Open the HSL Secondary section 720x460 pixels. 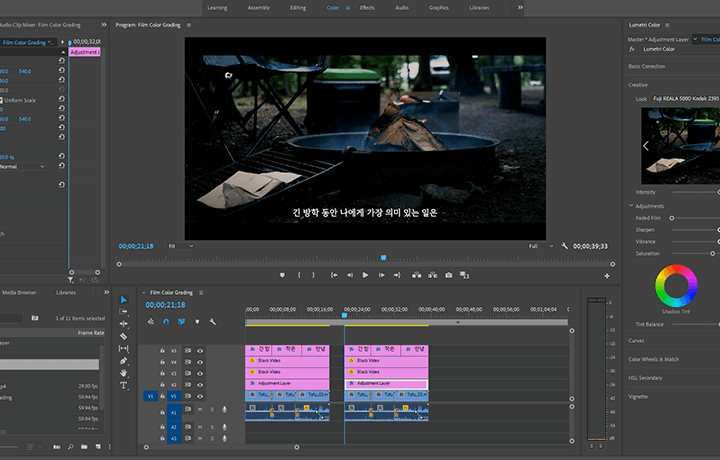click(645, 378)
